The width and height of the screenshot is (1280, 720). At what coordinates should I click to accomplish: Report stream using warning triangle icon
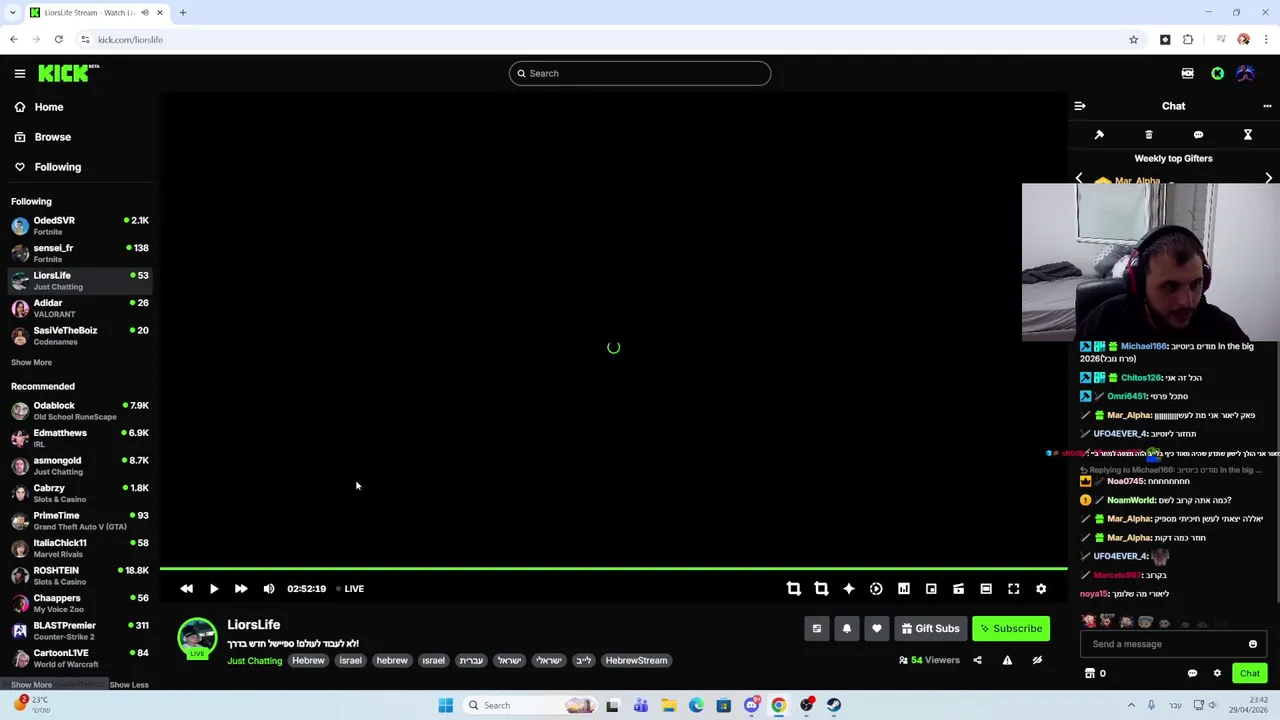pos(1007,660)
